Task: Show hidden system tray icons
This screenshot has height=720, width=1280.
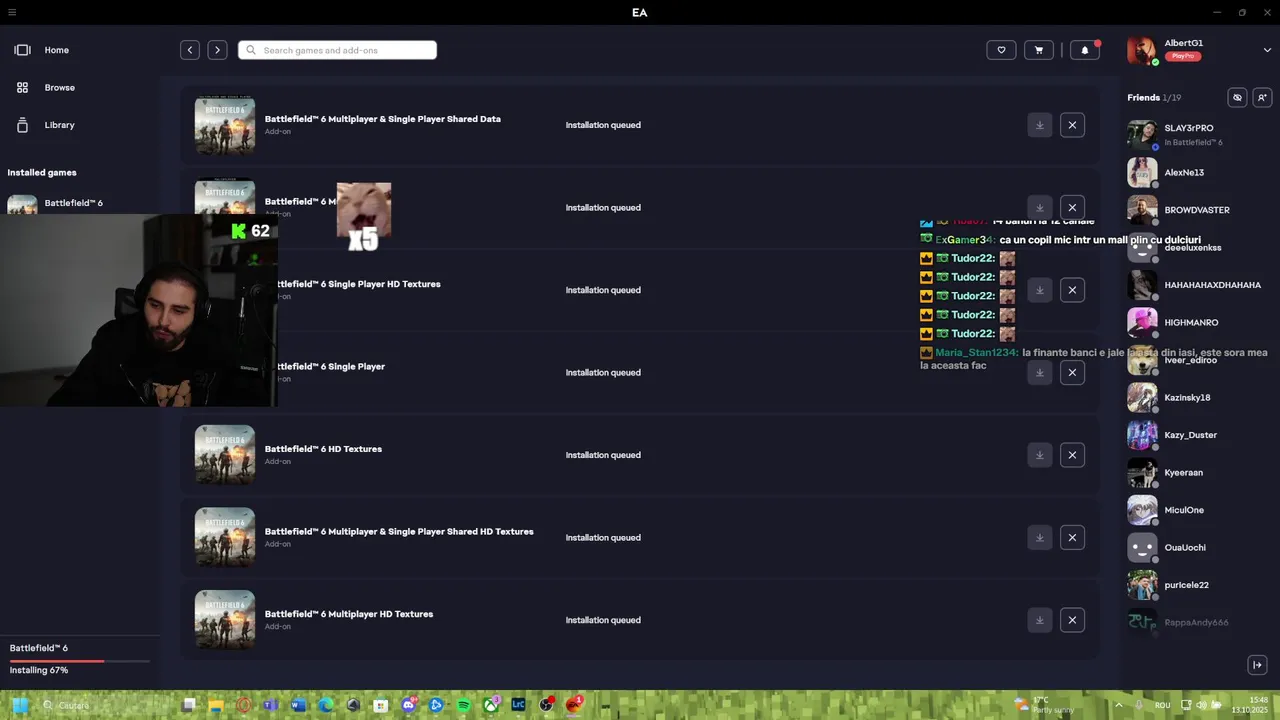Action: click(x=1118, y=705)
